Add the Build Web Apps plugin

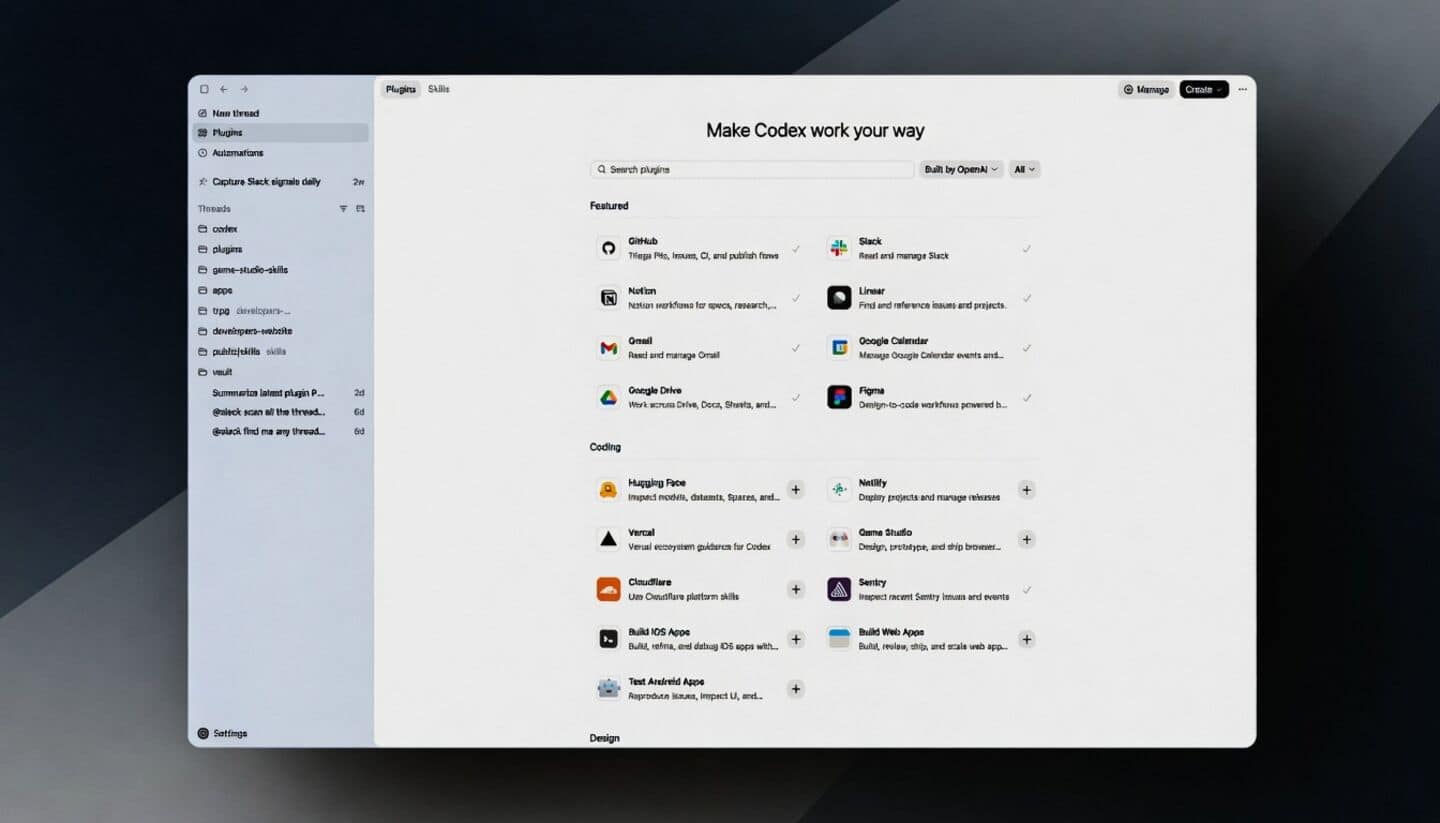pyautogui.click(x=1026, y=639)
